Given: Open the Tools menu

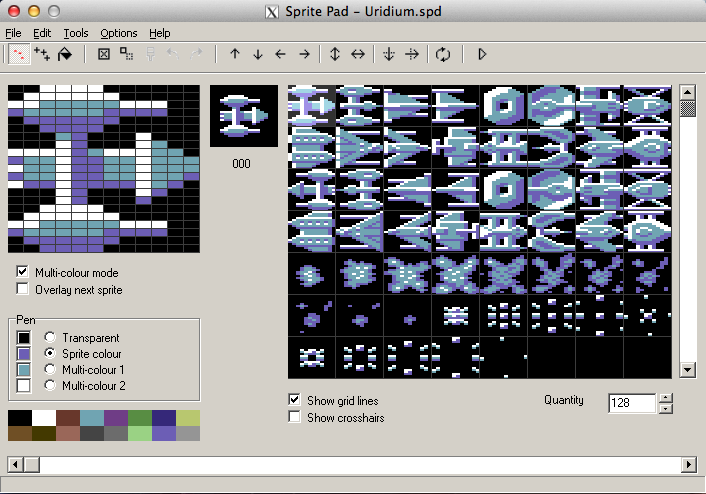Looking at the screenshot, I should 76,33.
